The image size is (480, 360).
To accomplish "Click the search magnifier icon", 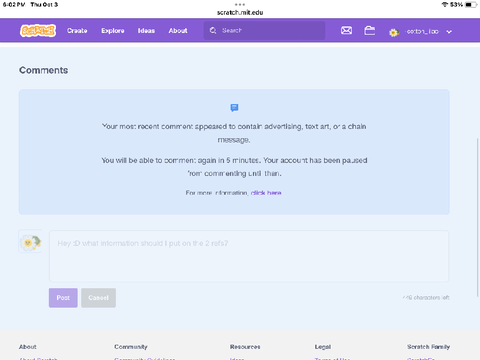I will pyautogui.click(x=213, y=31).
